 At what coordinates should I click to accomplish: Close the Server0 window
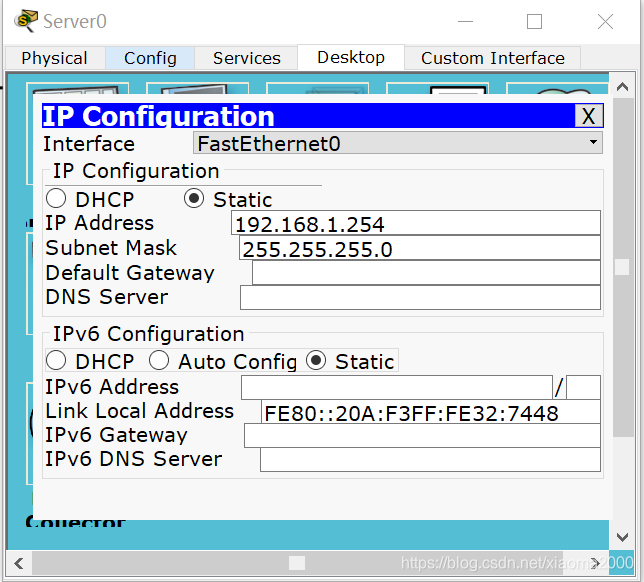(x=605, y=21)
